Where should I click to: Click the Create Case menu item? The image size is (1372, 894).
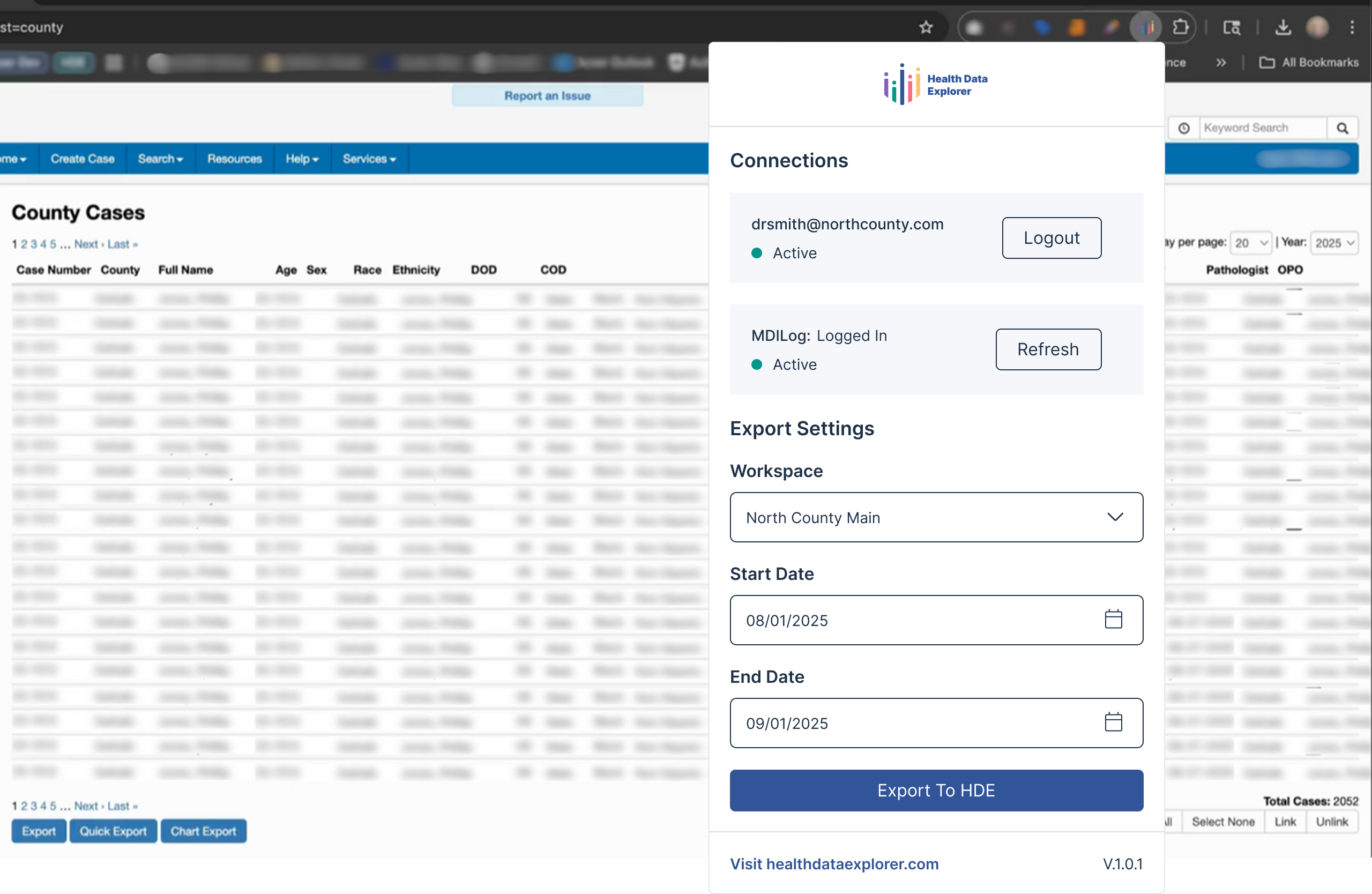click(83, 159)
